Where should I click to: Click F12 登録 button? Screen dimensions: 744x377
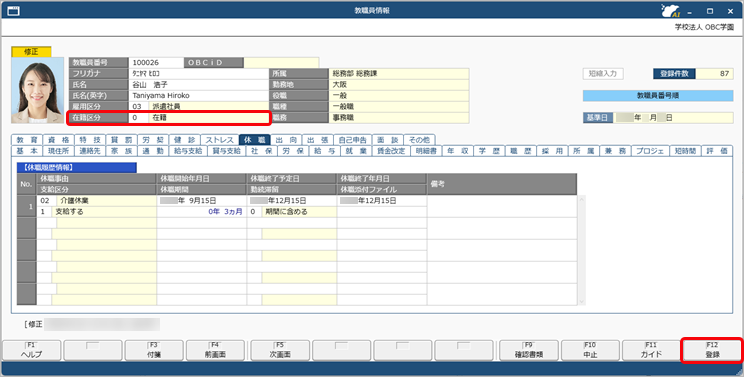point(712,350)
